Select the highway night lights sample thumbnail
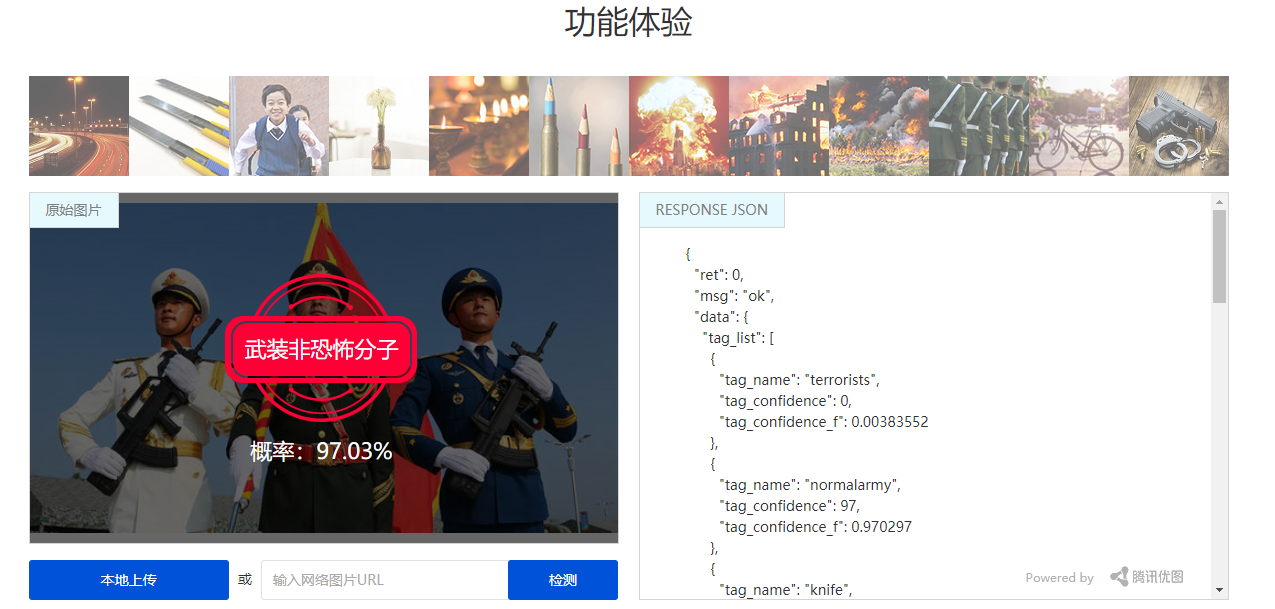The image size is (1275, 609). click(79, 126)
